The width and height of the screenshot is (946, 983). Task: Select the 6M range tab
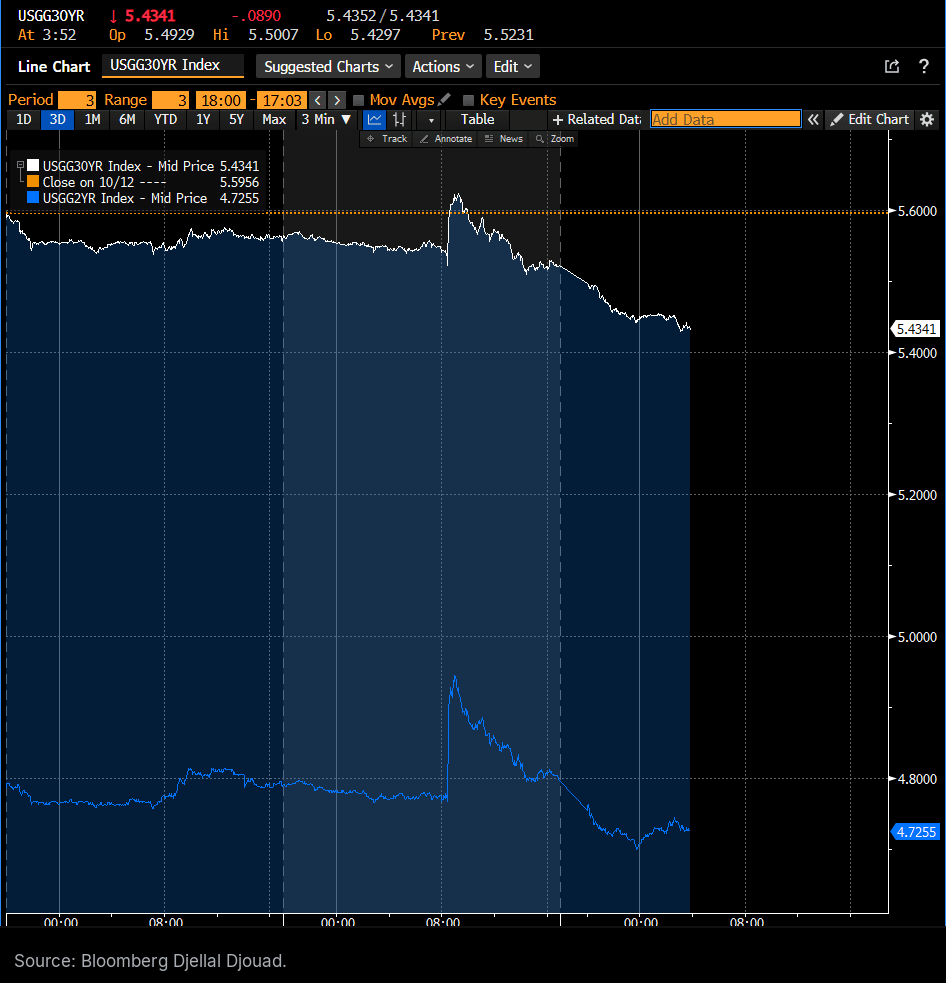click(127, 119)
